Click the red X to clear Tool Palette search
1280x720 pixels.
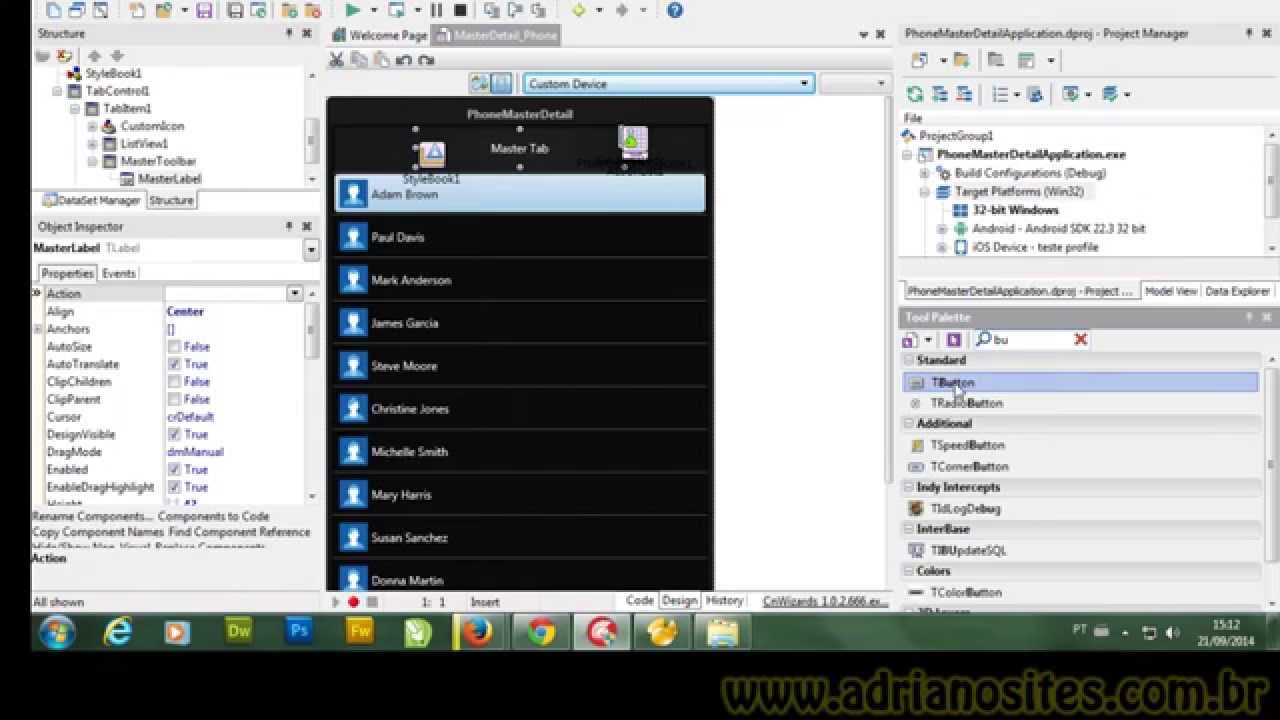point(1081,340)
